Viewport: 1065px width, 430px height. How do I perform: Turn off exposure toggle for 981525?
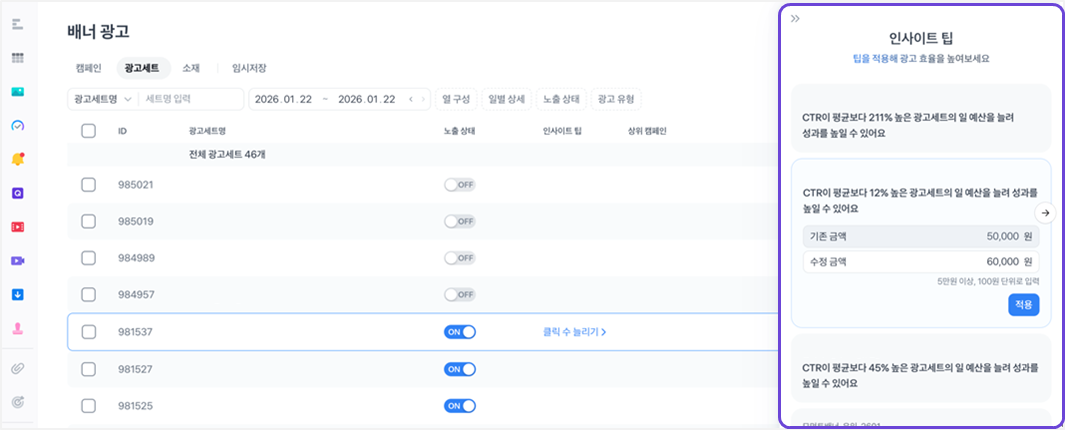460,406
